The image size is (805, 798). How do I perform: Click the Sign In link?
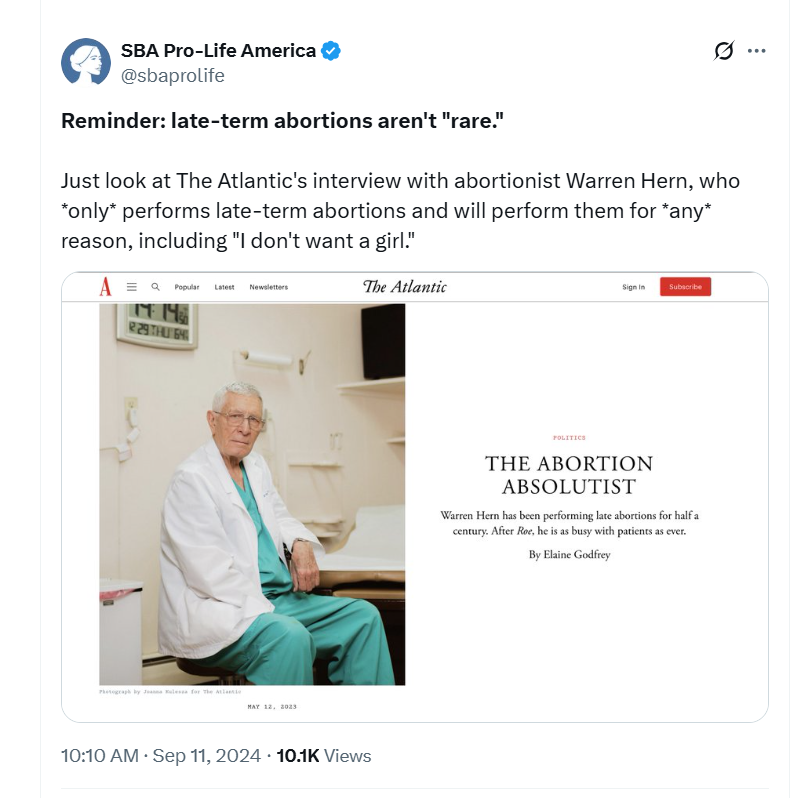click(633, 287)
